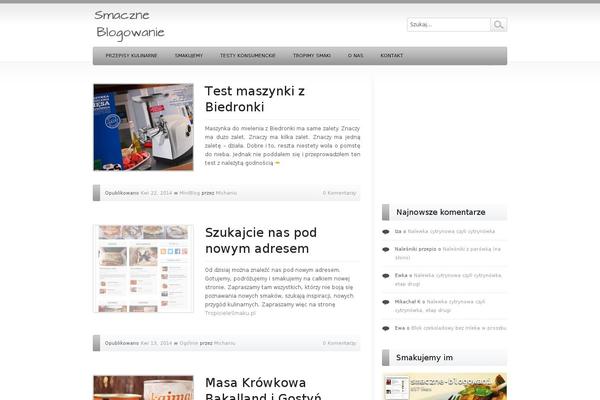Open post title Test maszynki z Biedronki
This screenshot has height=400, width=600.
tap(255, 99)
